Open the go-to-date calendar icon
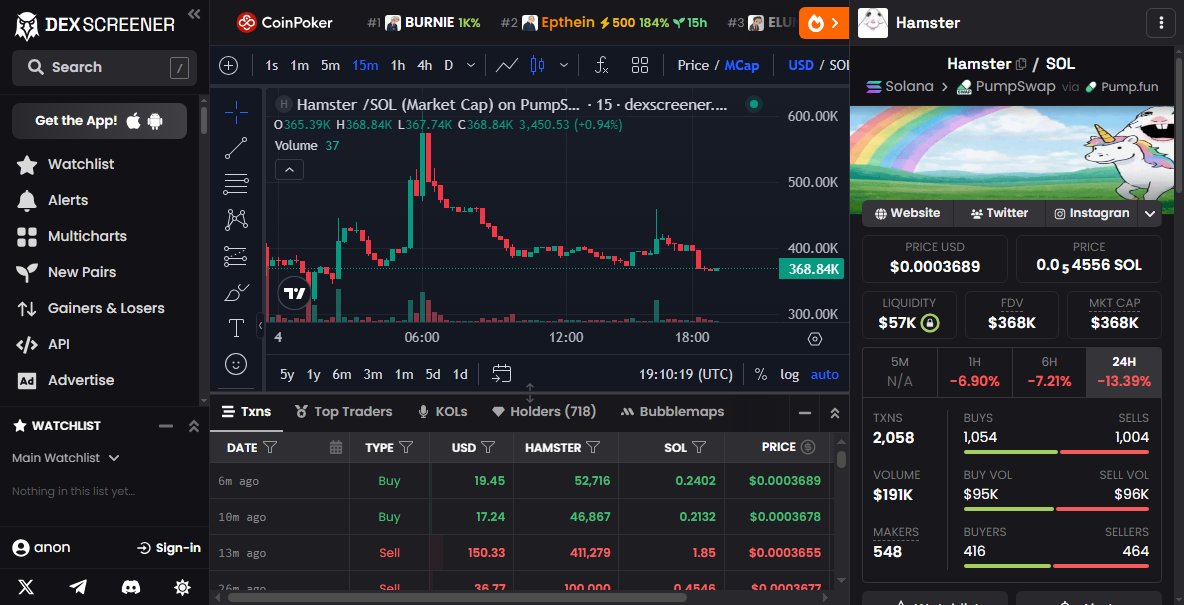Image resolution: width=1184 pixels, height=605 pixels. [x=501, y=373]
